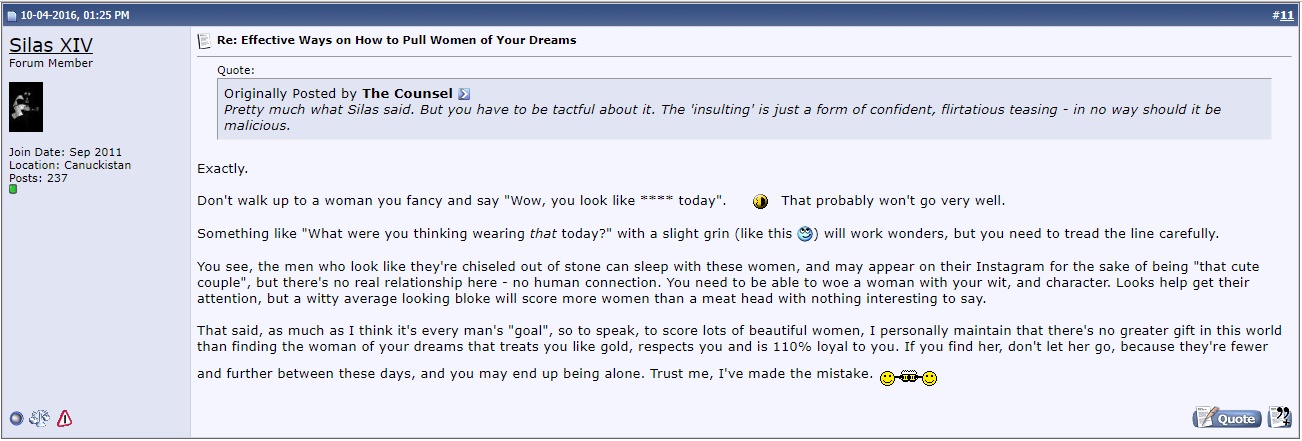
Task: Click the post date 10-04-2016, 01:25 PM
Action: pyautogui.click(x=75, y=15)
